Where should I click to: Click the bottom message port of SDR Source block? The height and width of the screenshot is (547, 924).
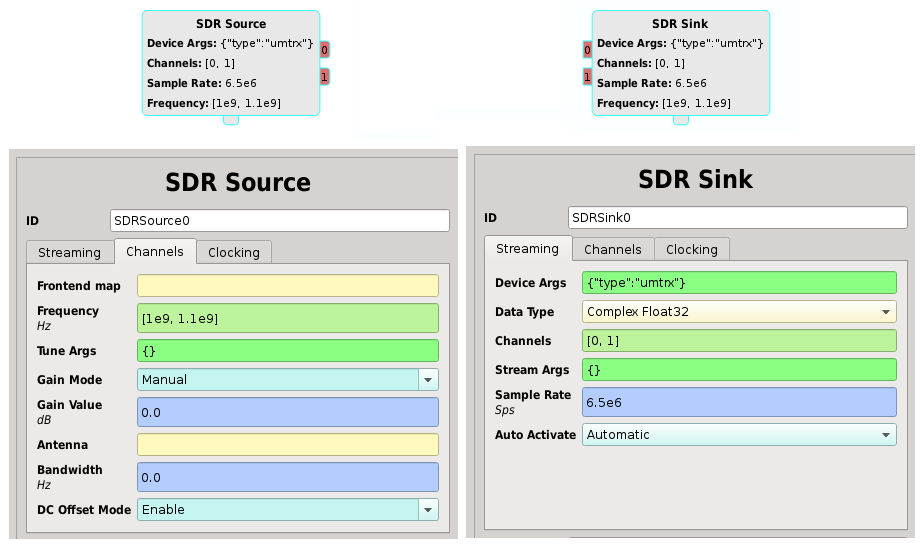(231, 120)
